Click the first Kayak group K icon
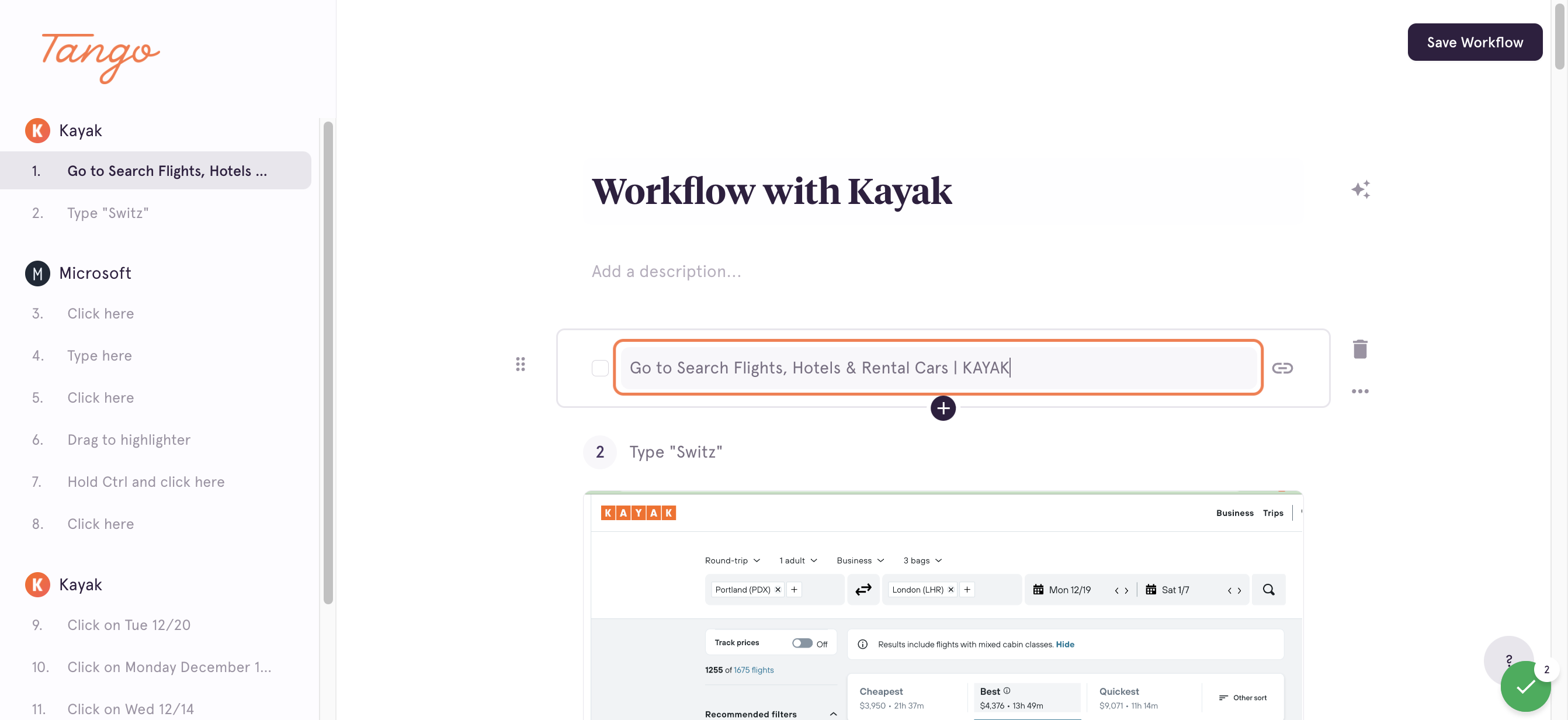The image size is (1568, 720). [37, 130]
